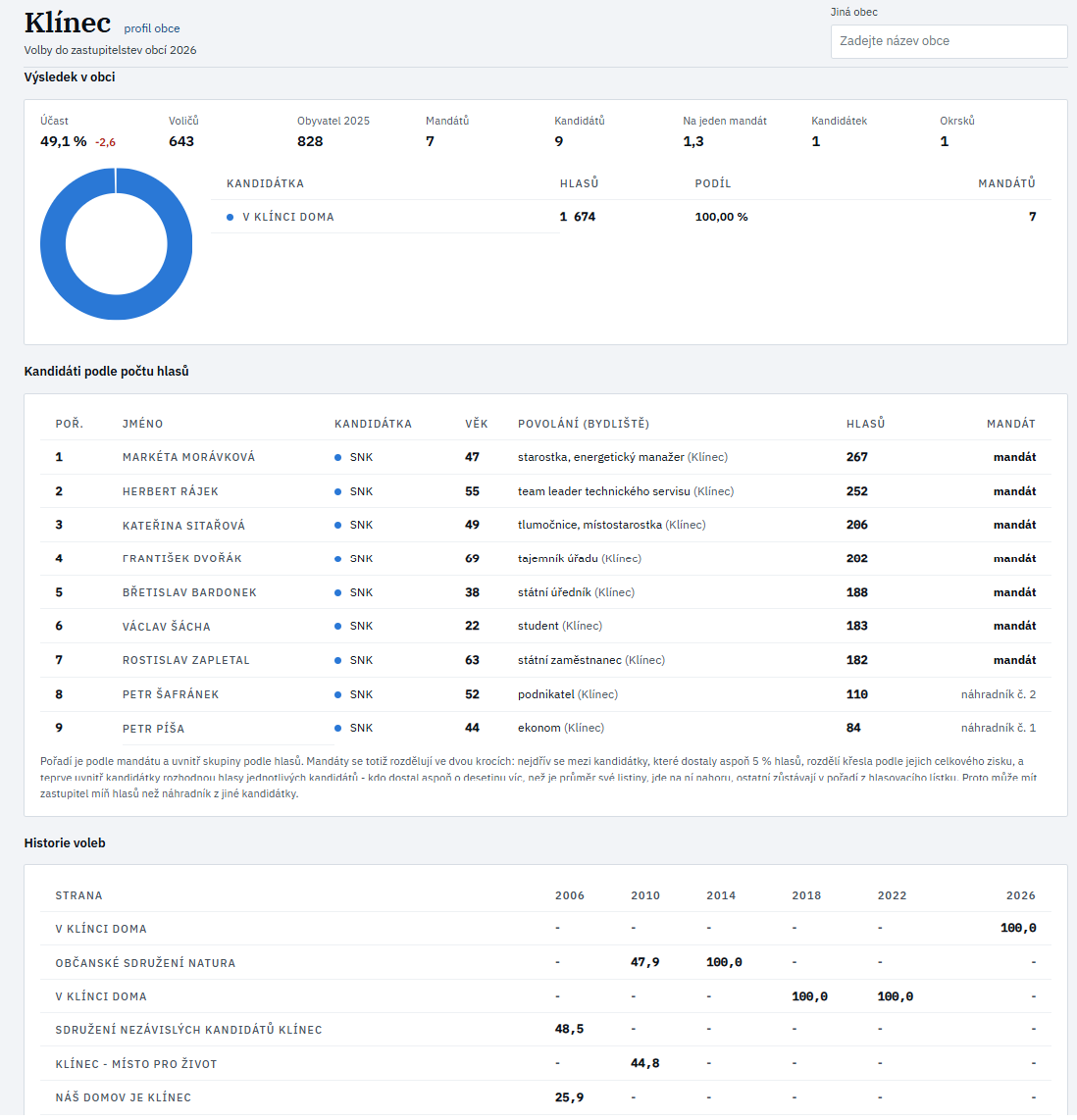The height and width of the screenshot is (1120, 1077).
Task: Click the blue SNK dot for Václav Šácha
Action: (337, 627)
